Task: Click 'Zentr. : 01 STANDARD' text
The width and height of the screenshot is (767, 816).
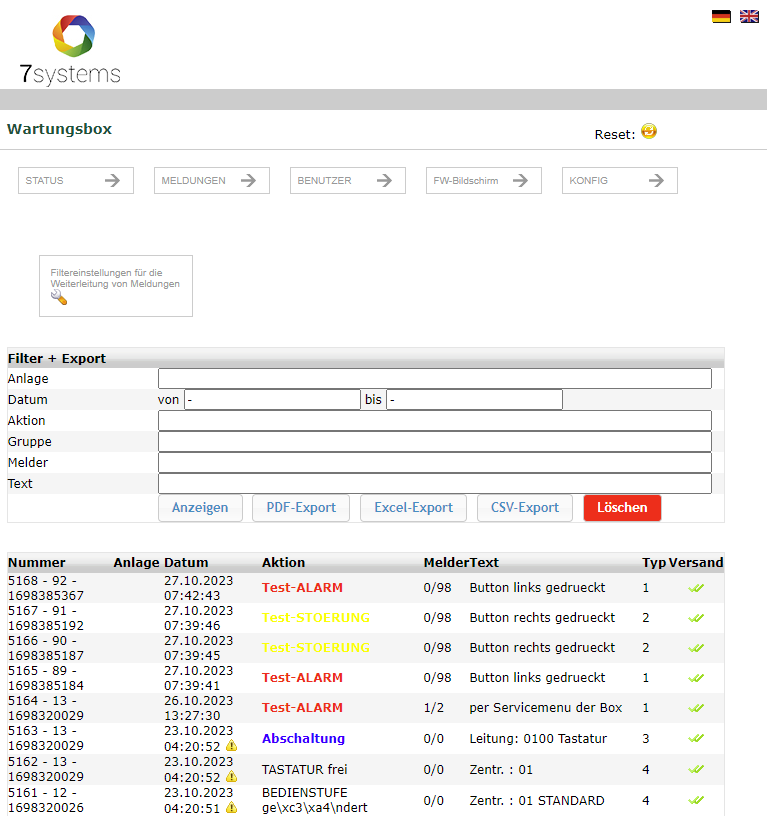Action: pos(537,800)
